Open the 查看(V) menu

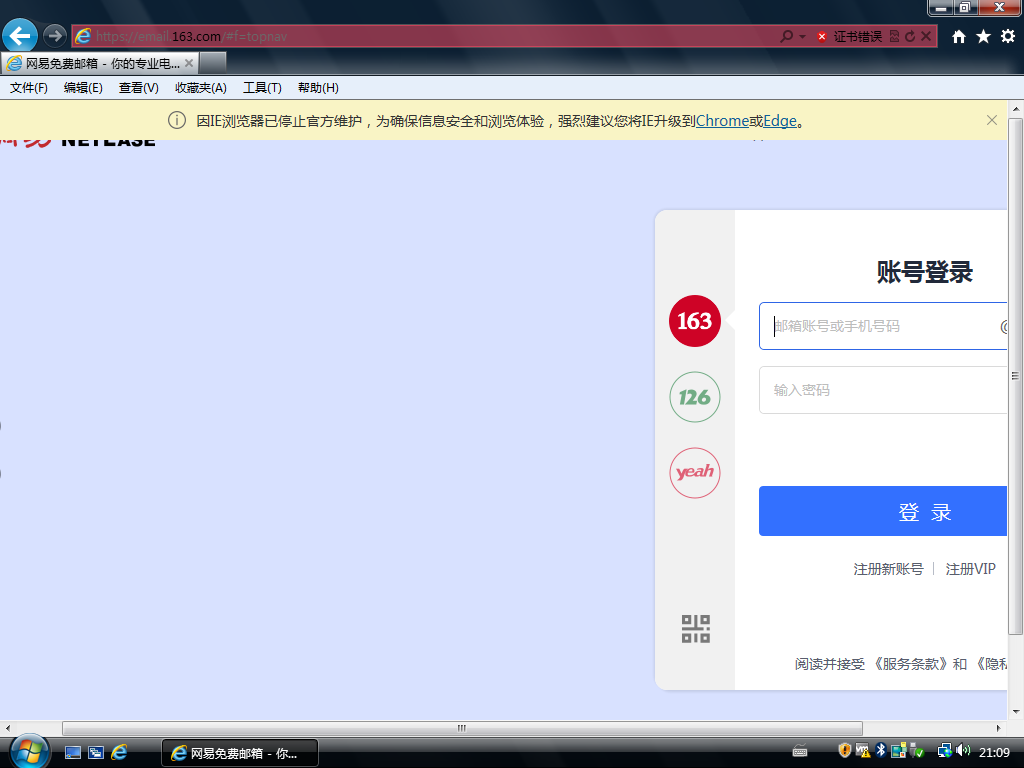click(x=138, y=88)
